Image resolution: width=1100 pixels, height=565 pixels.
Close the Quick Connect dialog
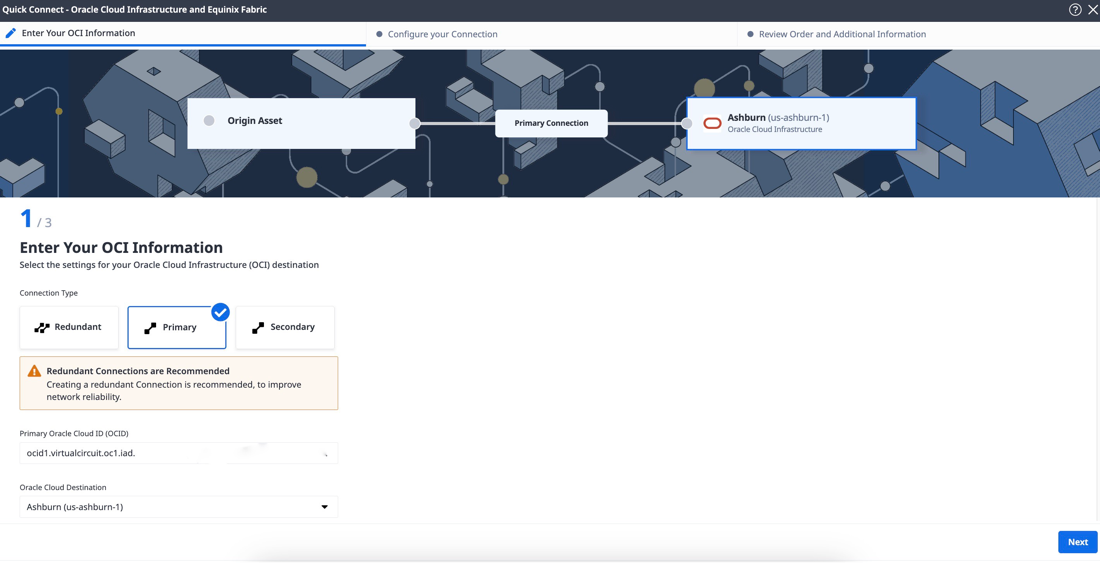1092,10
